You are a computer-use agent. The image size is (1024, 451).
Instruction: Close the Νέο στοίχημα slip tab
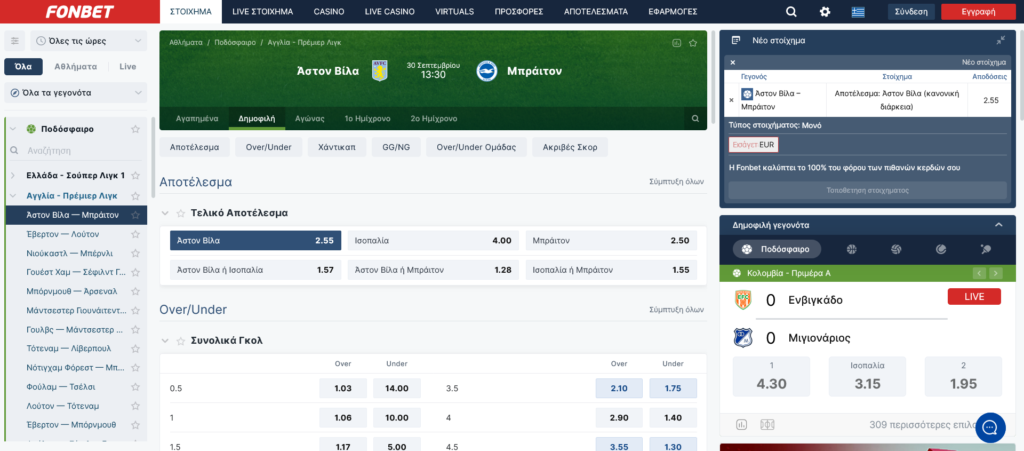tap(733, 63)
